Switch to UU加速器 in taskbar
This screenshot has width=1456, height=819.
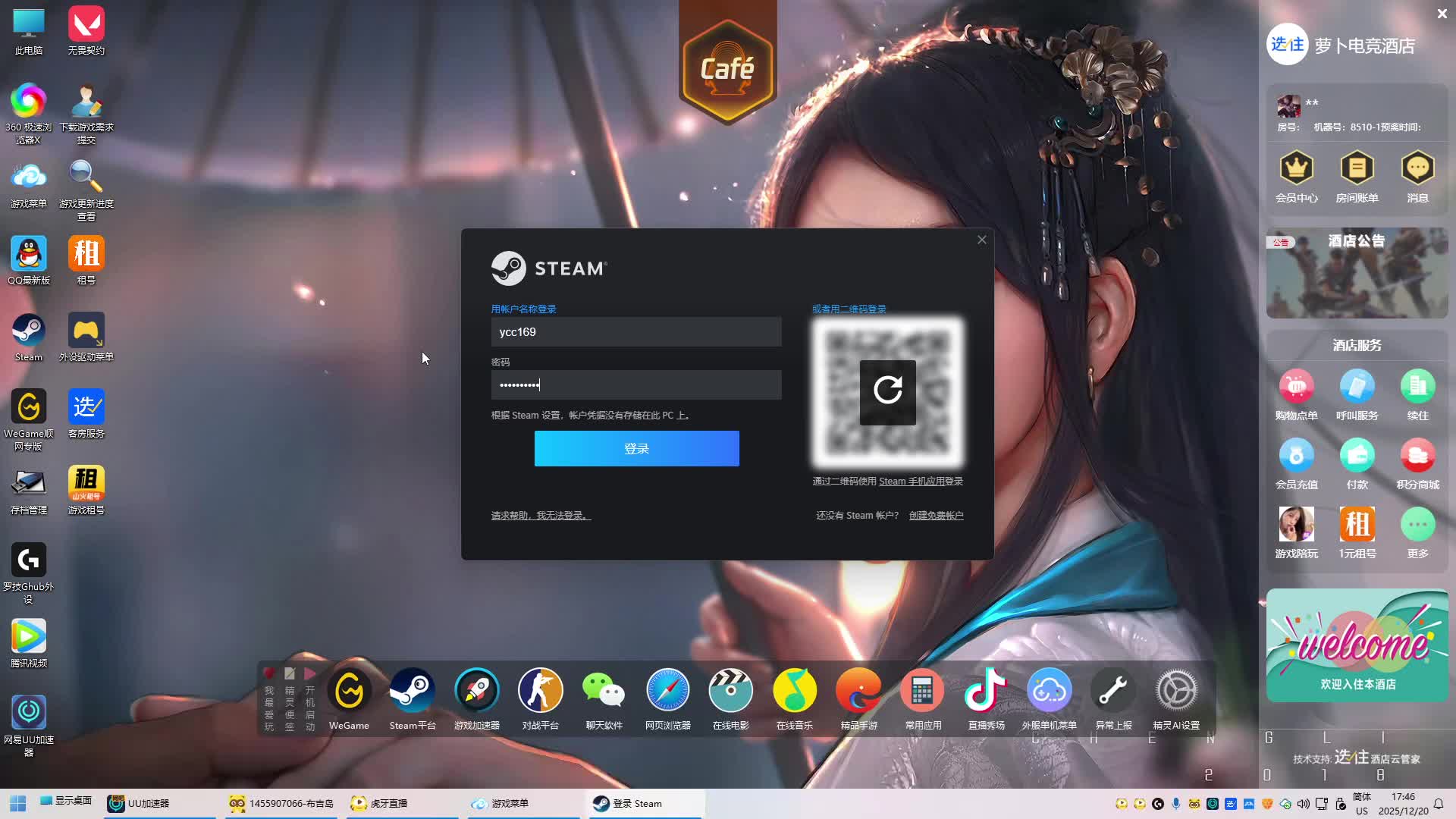(148, 803)
